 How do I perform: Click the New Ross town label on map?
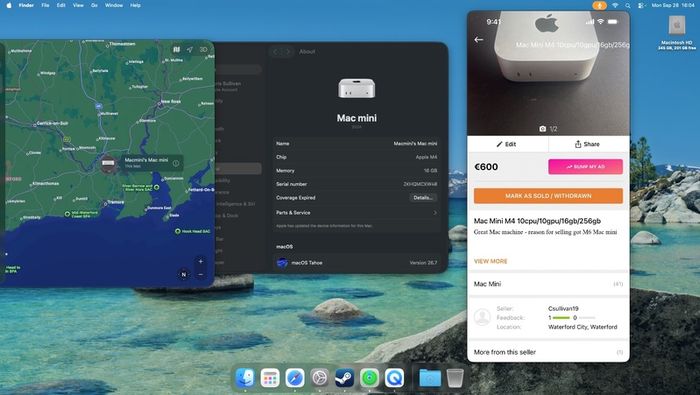pyautogui.click(x=171, y=101)
